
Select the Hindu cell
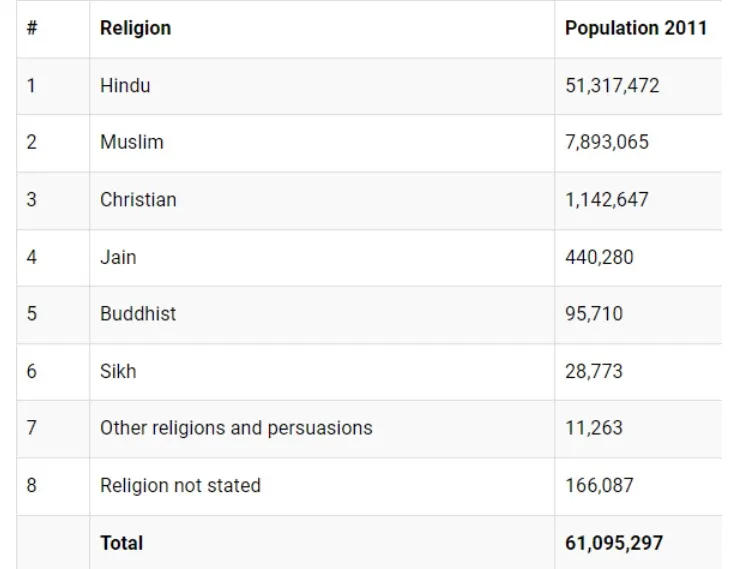tap(125, 85)
